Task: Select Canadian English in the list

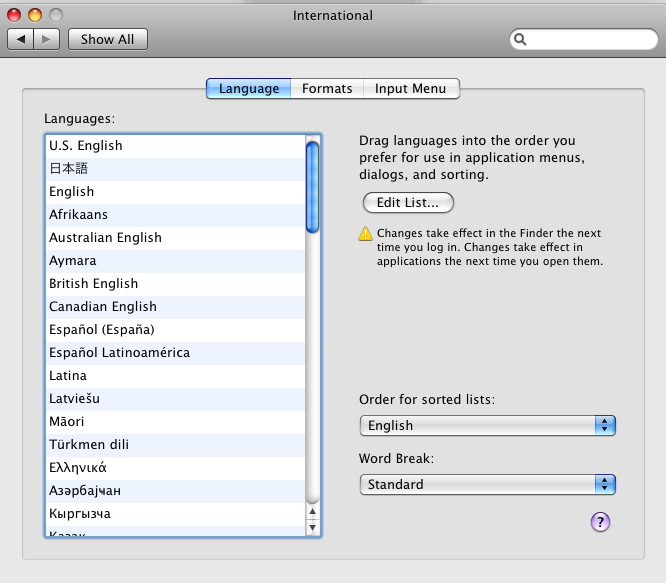Action: pyautogui.click(x=175, y=307)
